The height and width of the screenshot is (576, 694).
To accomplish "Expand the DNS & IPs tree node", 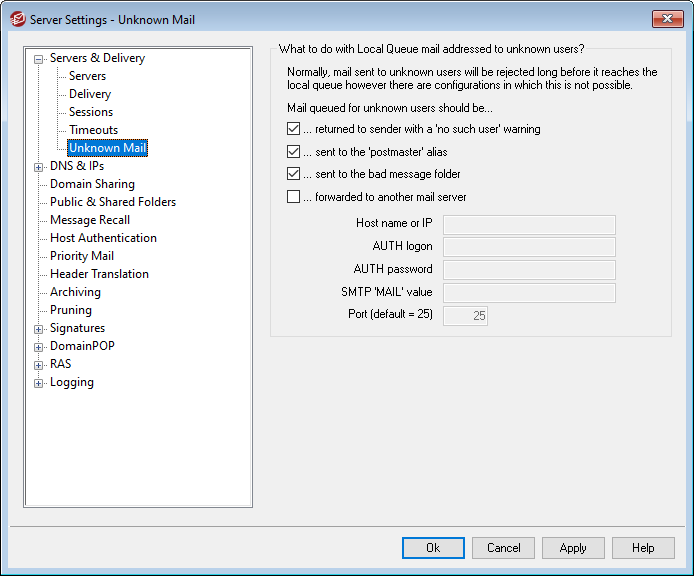I will tap(39, 167).
